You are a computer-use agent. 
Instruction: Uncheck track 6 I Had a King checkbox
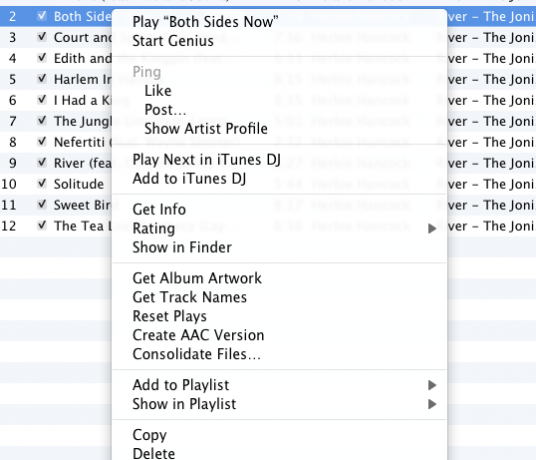[x=42, y=99]
